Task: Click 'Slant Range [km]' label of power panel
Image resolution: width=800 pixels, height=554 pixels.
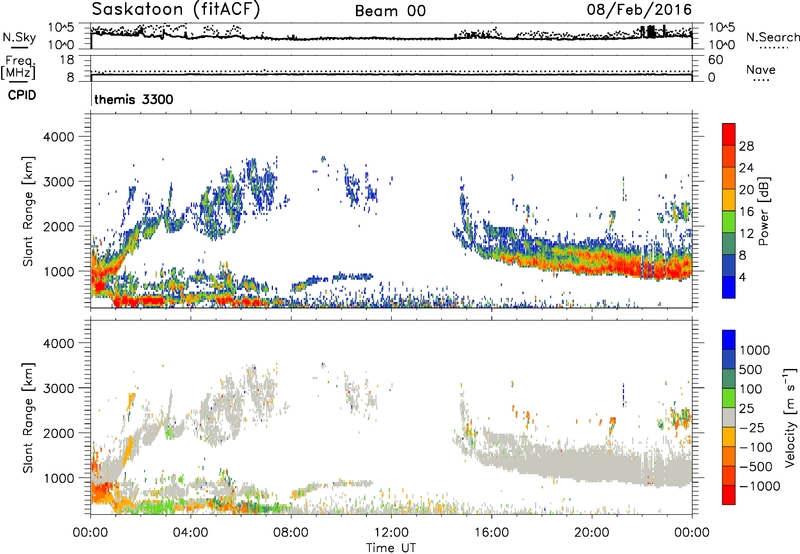Action: coord(28,211)
